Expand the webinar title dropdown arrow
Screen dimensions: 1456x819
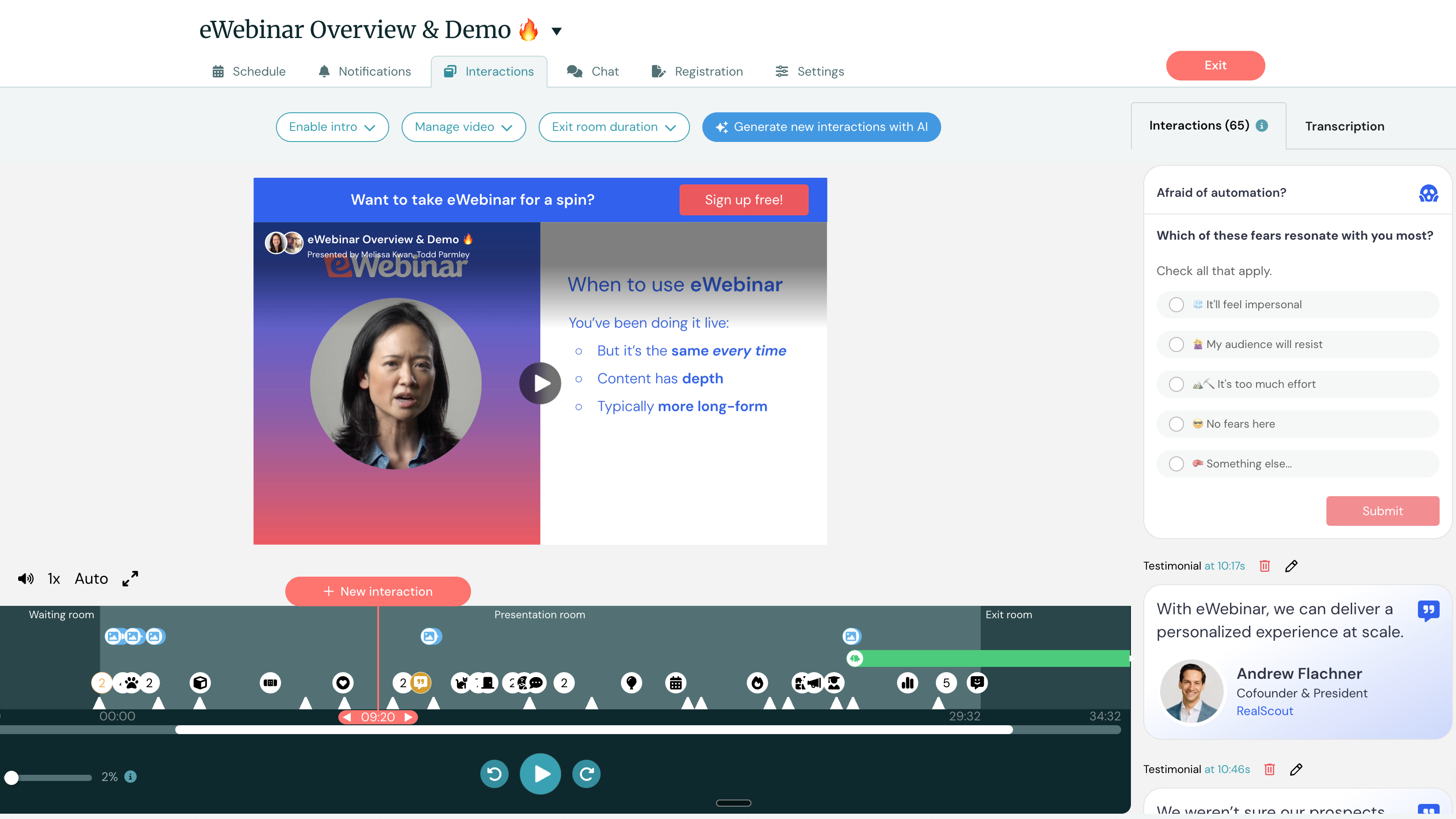click(557, 31)
